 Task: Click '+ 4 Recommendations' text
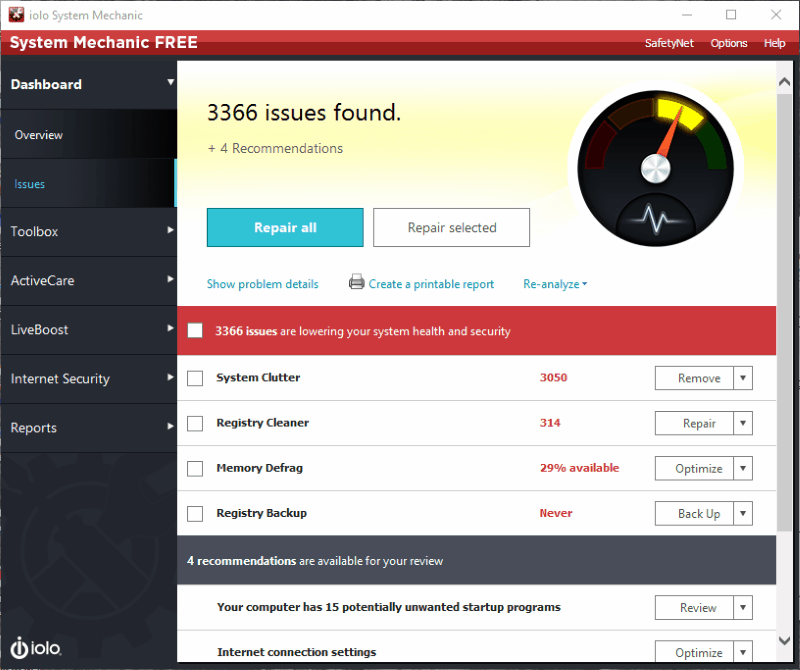[x=276, y=148]
